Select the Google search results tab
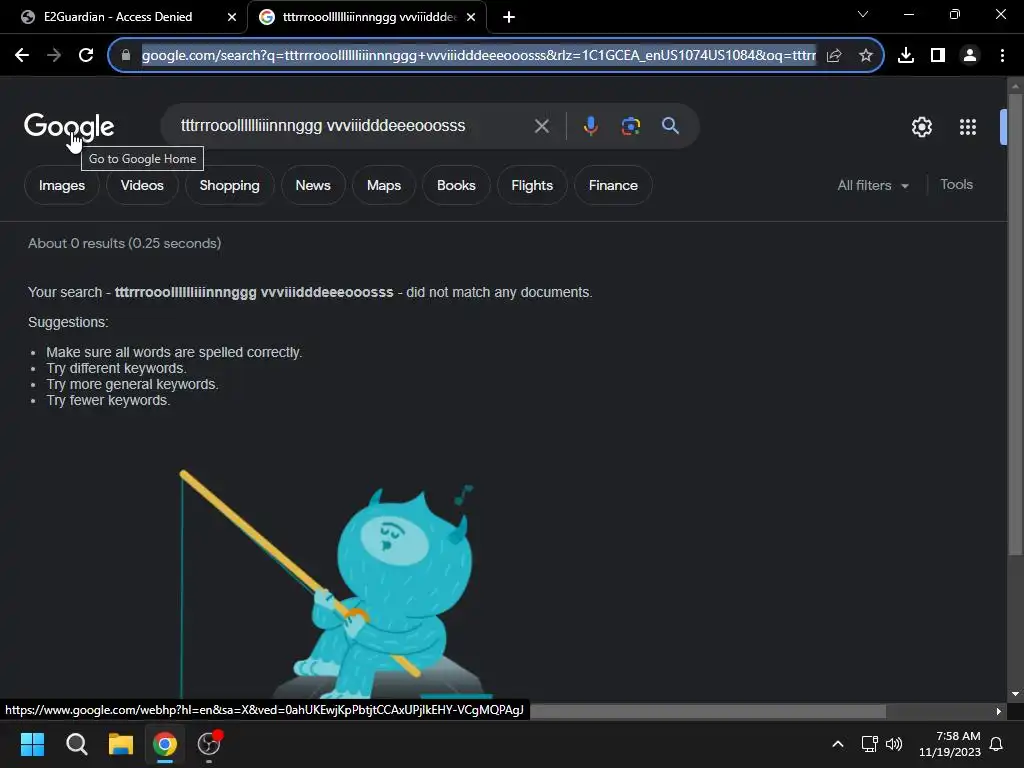 pyautogui.click(x=367, y=17)
